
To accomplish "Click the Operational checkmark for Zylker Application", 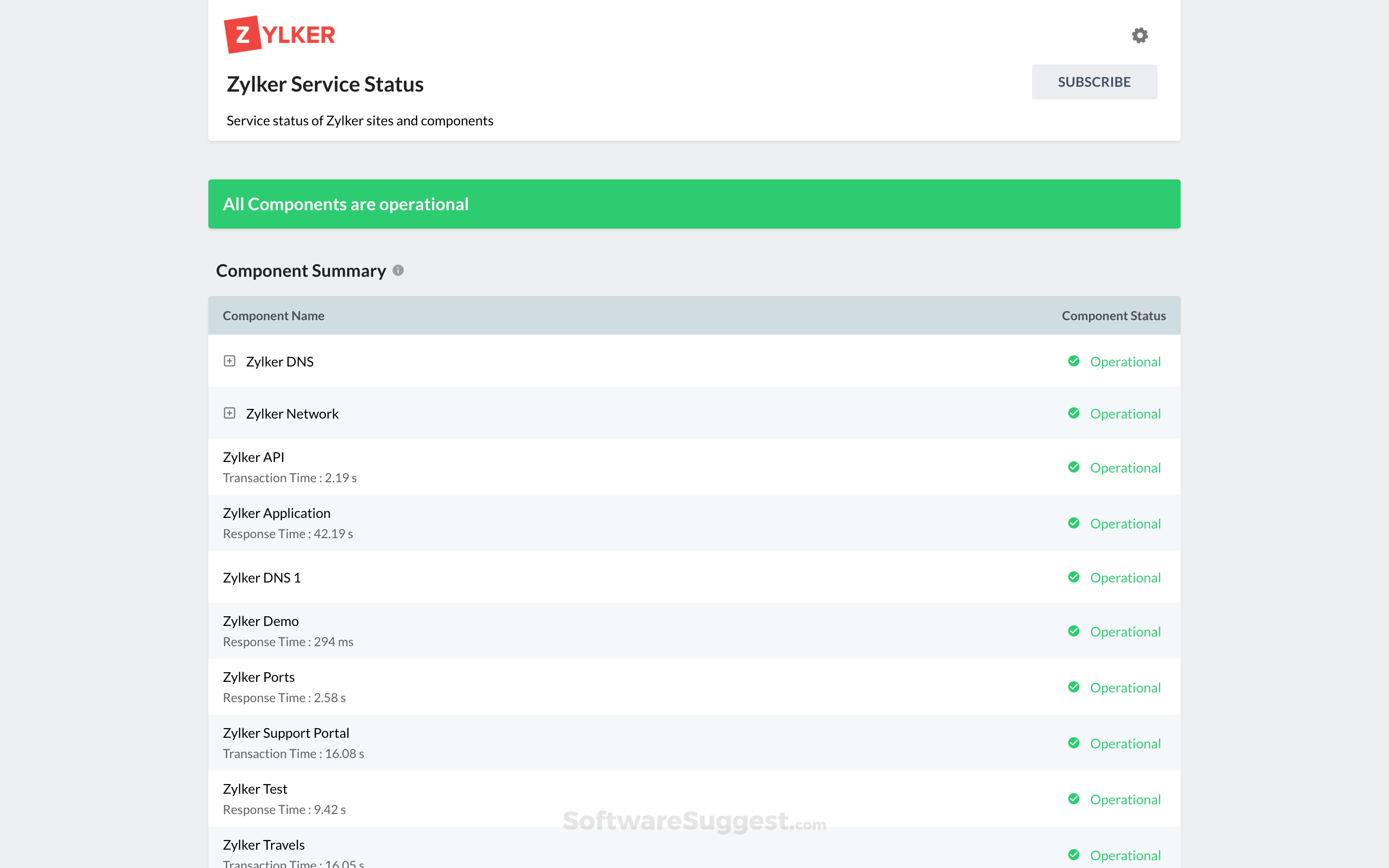I will click(1075, 523).
